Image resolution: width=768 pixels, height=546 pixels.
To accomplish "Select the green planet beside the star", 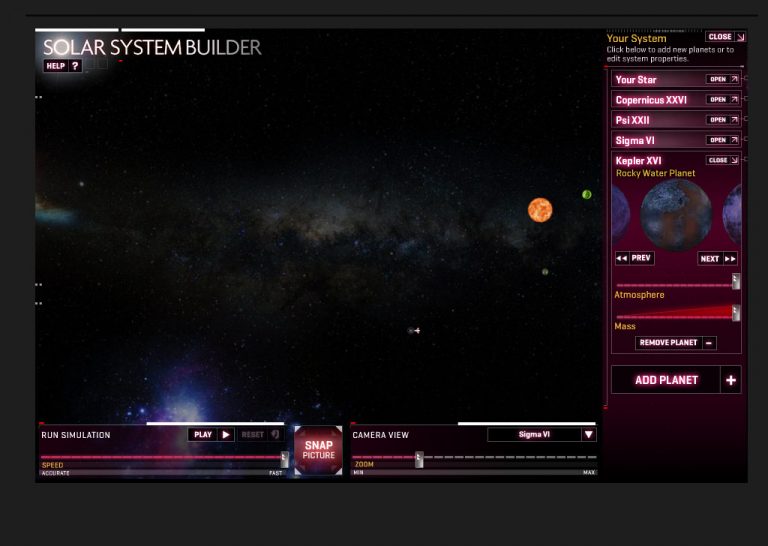I will pyautogui.click(x=587, y=194).
